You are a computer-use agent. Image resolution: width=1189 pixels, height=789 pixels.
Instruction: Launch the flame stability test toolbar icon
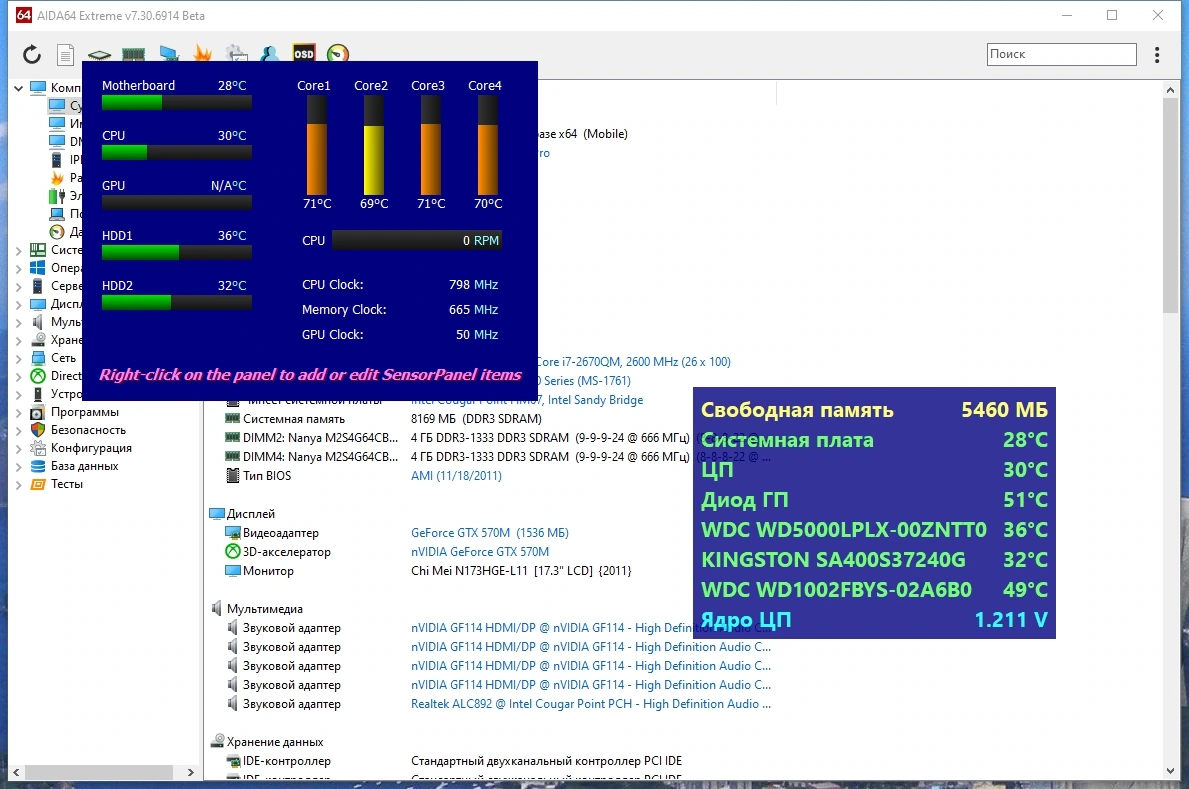point(202,53)
